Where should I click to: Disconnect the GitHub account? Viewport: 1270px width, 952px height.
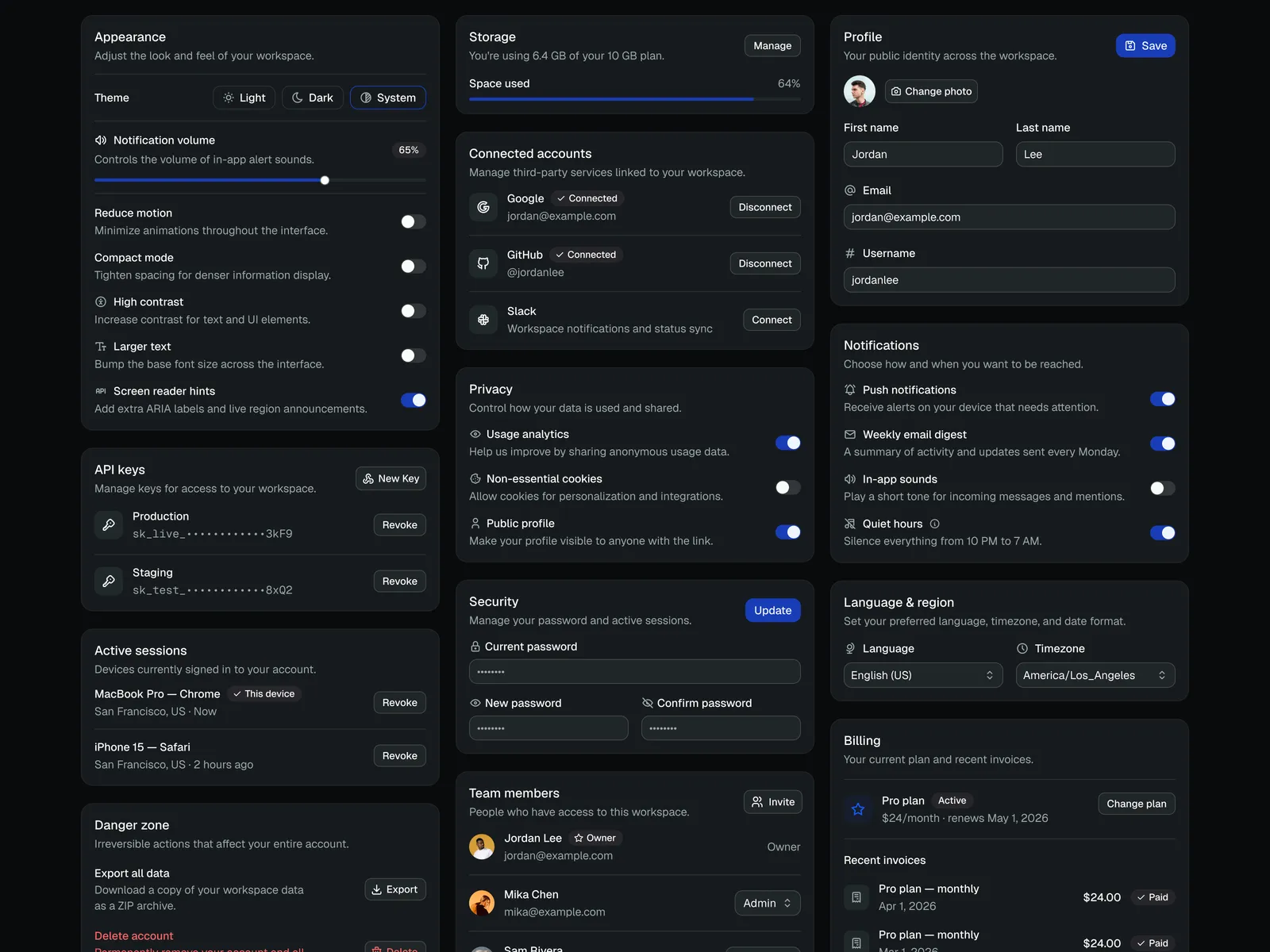pos(764,263)
